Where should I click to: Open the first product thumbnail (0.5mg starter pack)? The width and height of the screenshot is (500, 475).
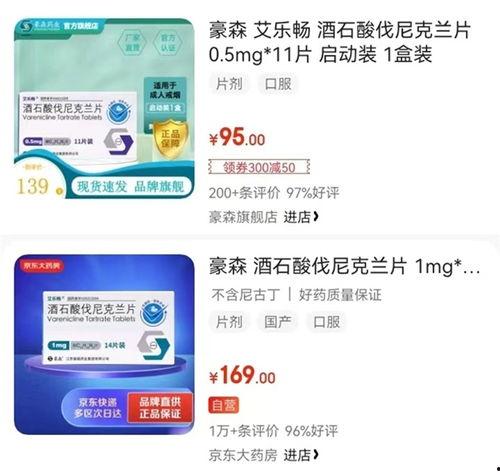coord(104,108)
